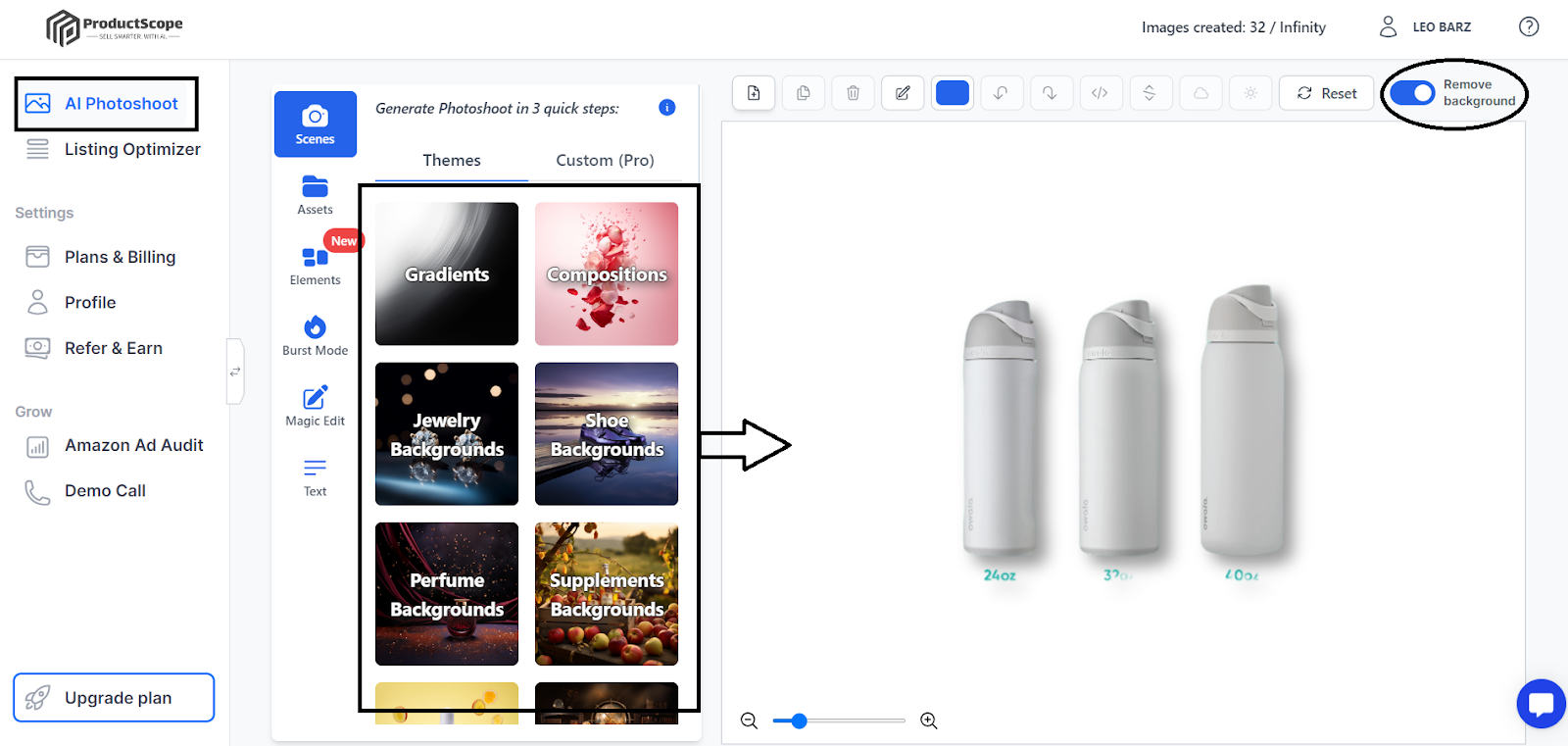Select the Text tool
The height and width of the screenshot is (746, 1568).
(316, 477)
